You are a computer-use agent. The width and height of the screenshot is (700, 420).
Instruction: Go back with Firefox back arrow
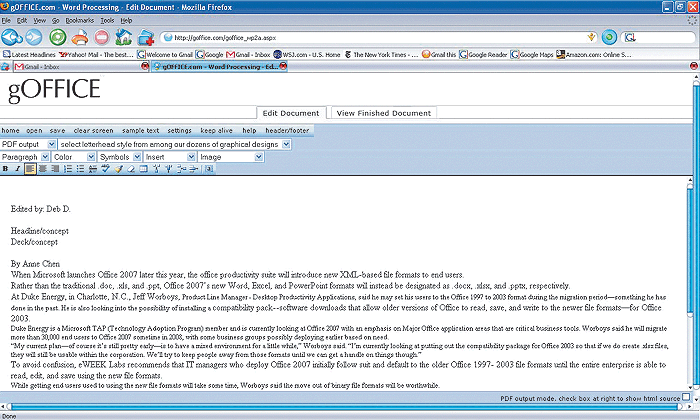pos(12,37)
